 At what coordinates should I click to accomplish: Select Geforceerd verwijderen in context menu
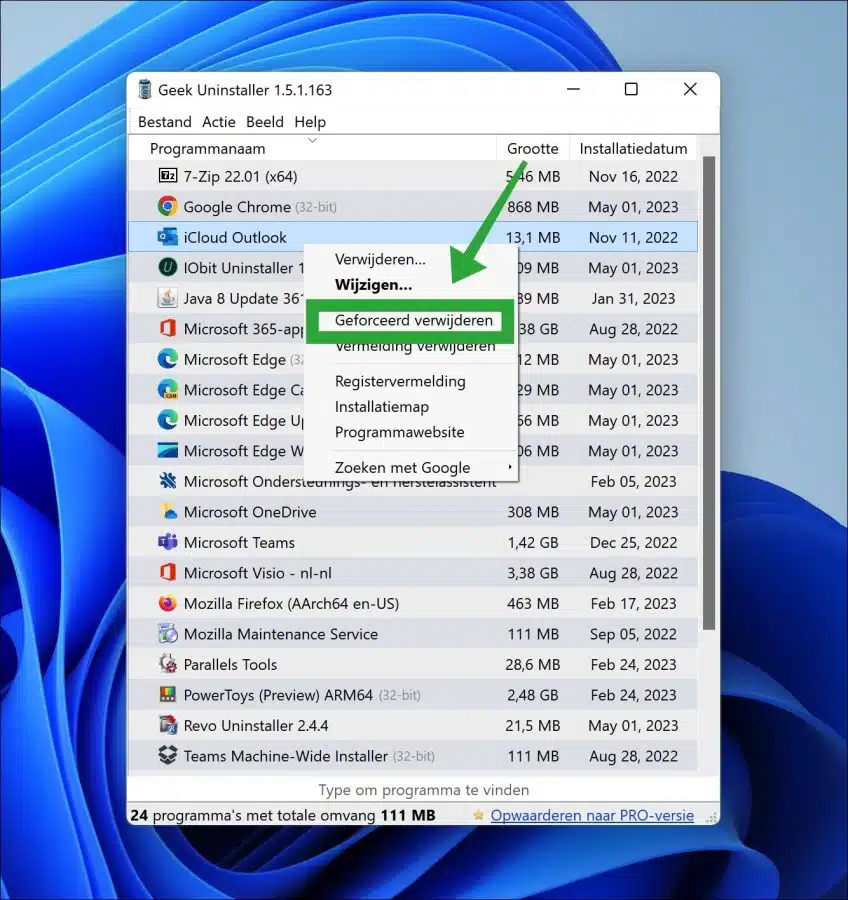coord(411,320)
